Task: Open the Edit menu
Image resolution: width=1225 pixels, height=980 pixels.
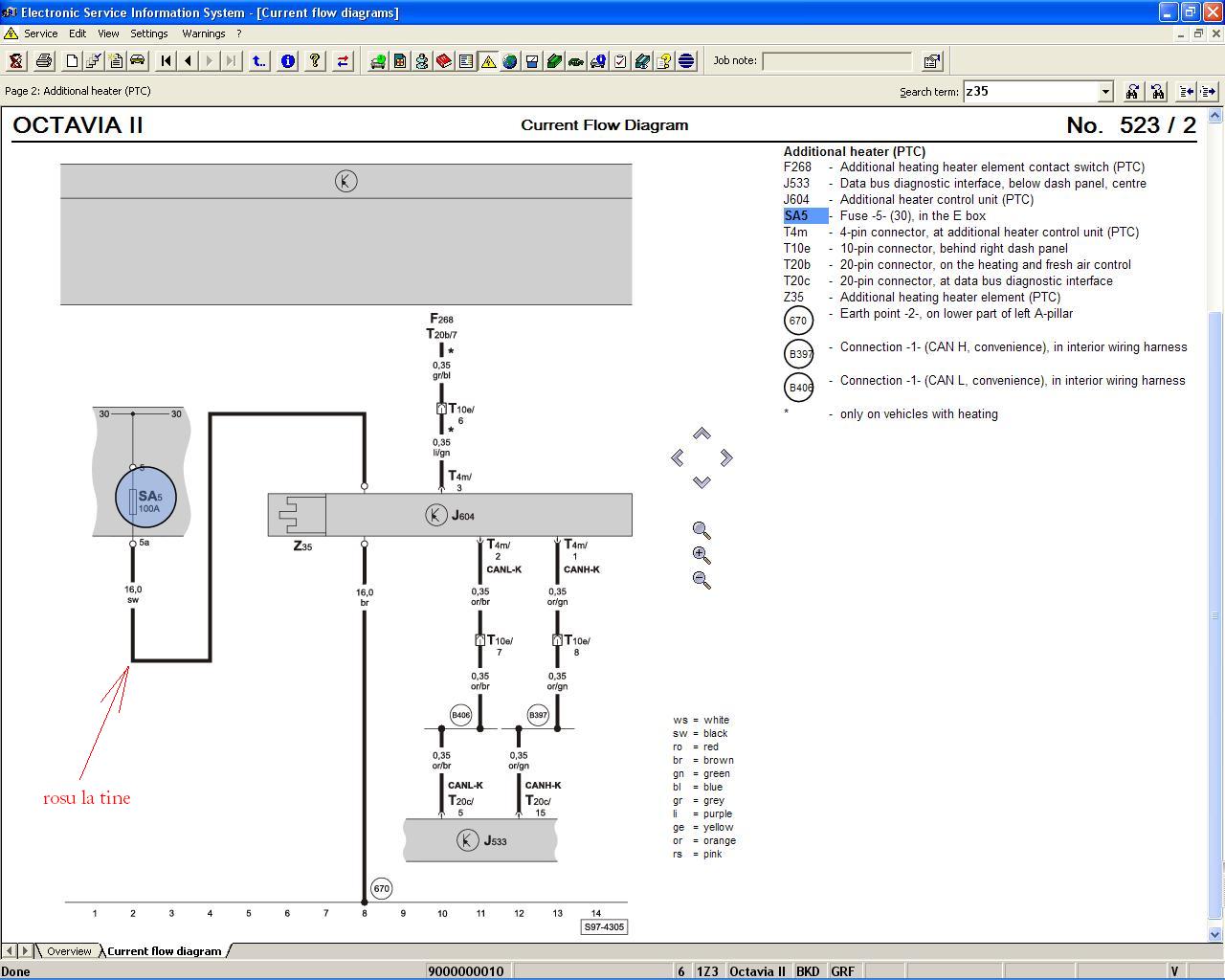Action: (x=78, y=33)
